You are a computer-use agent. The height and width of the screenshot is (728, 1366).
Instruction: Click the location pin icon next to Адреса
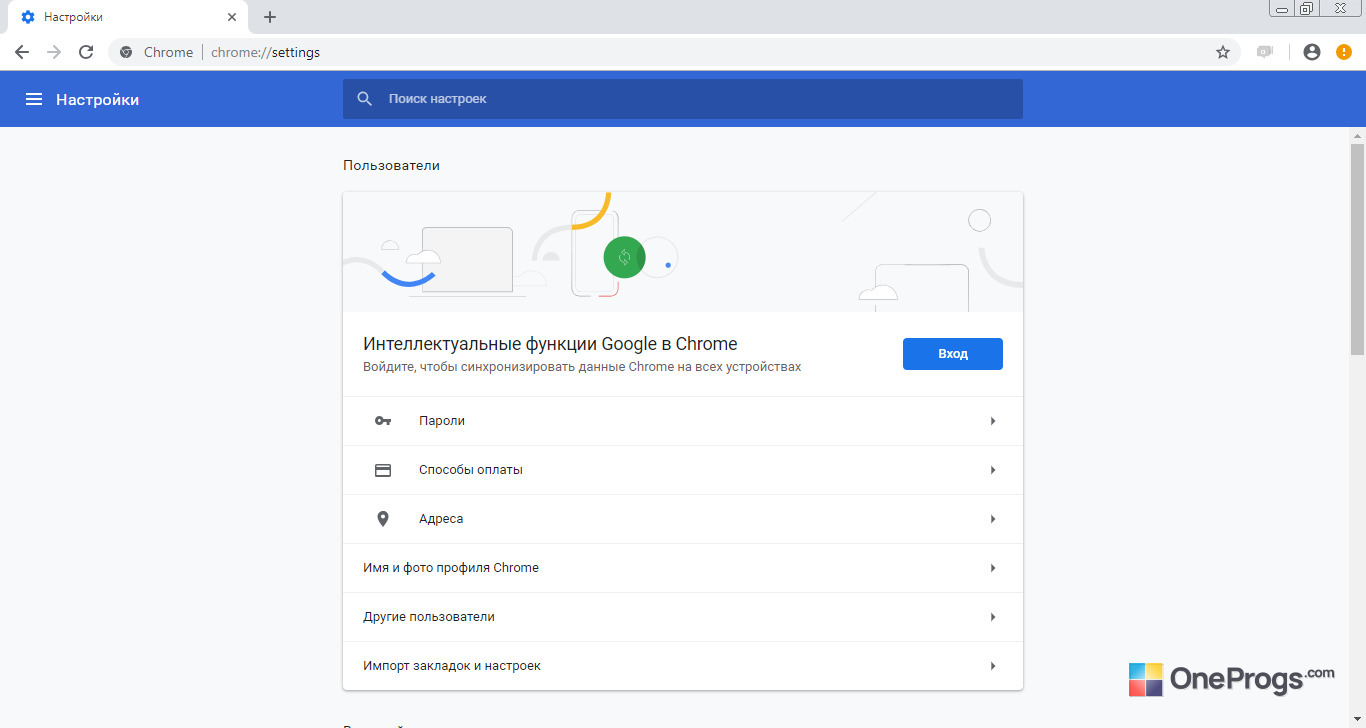pyautogui.click(x=383, y=519)
